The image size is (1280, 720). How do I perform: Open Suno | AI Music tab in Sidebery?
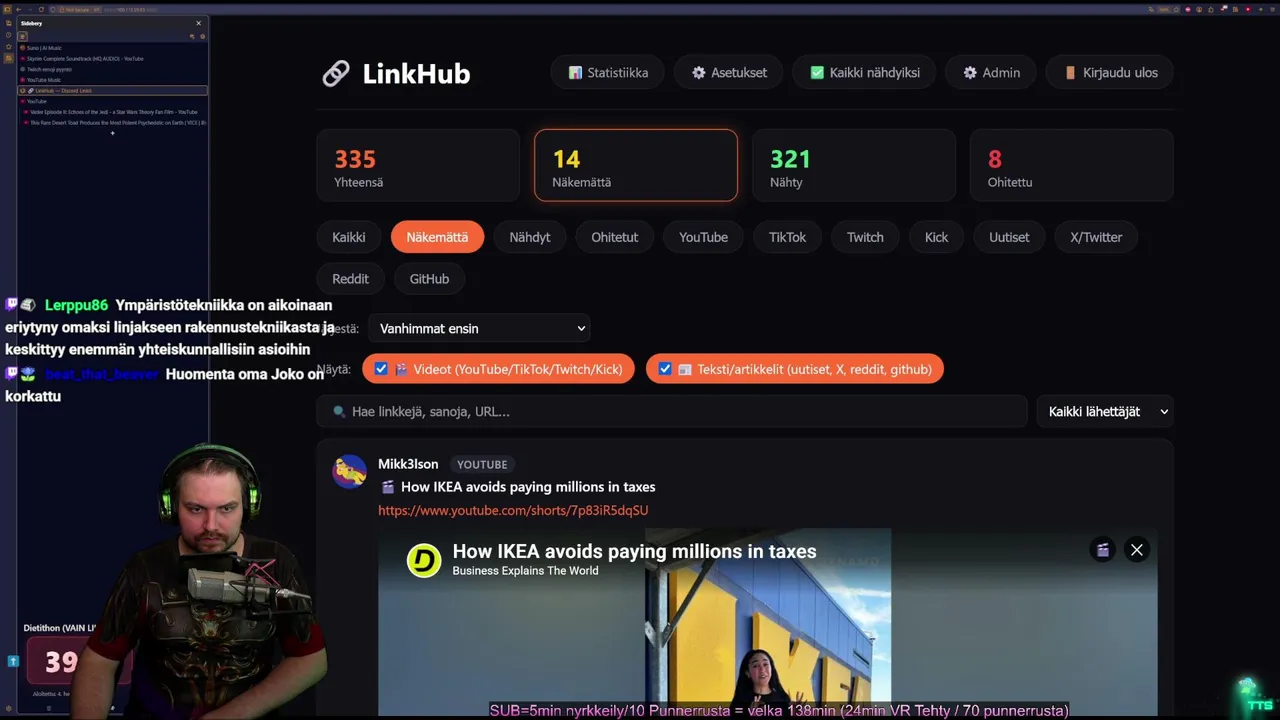point(112,48)
